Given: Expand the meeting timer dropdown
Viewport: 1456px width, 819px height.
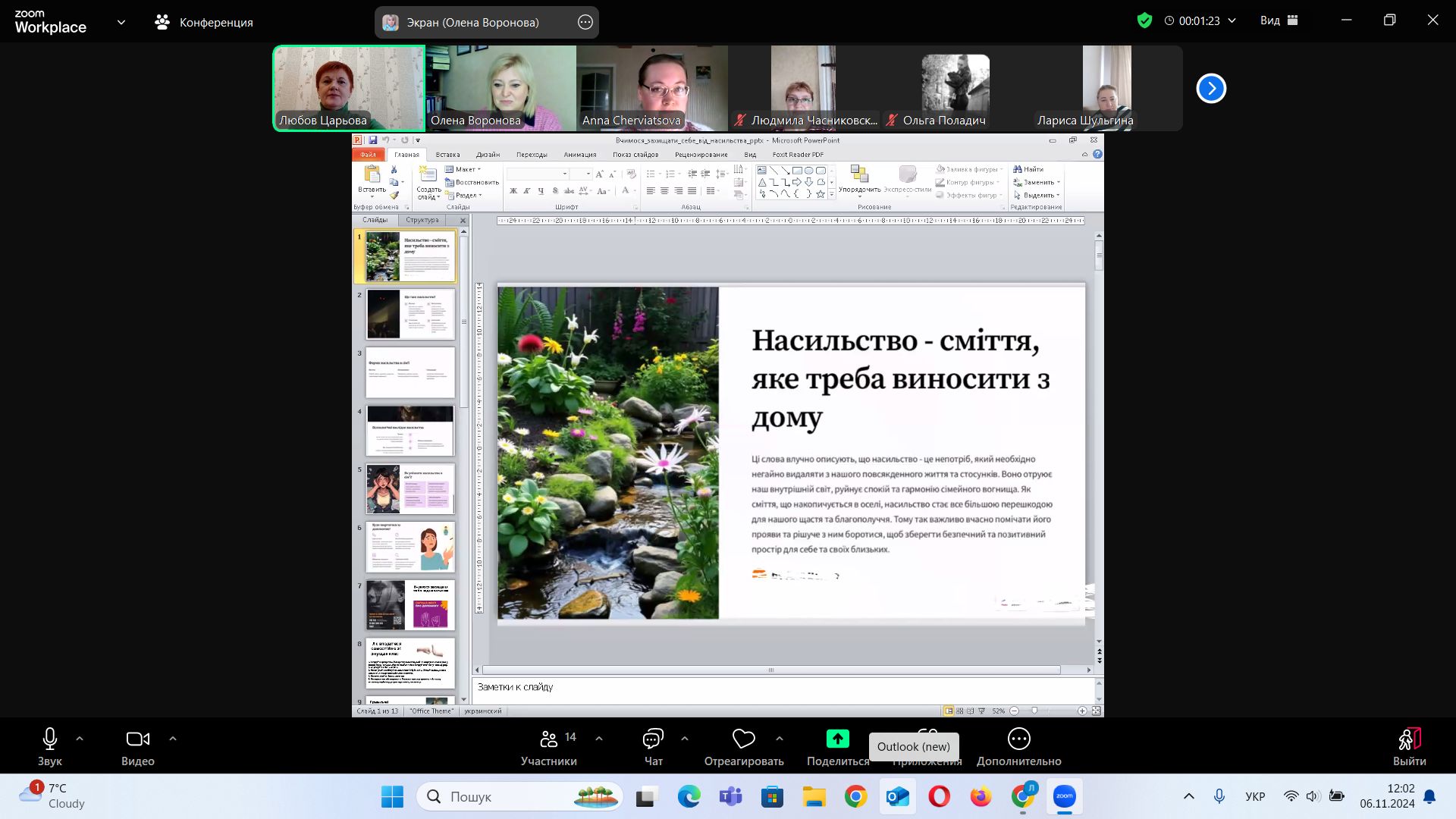Looking at the screenshot, I should [x=1232, y=20].
